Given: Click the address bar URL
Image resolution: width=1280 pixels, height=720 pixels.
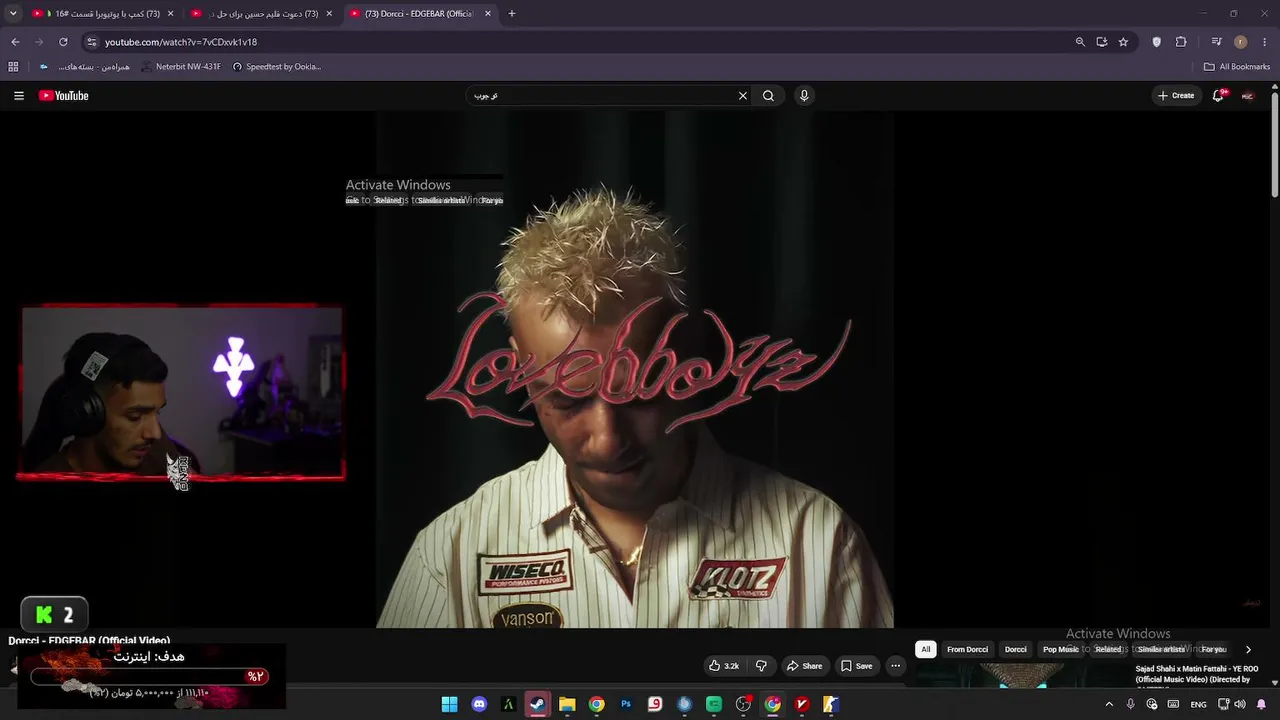Looking at the screenshot, I should point(181,42).
